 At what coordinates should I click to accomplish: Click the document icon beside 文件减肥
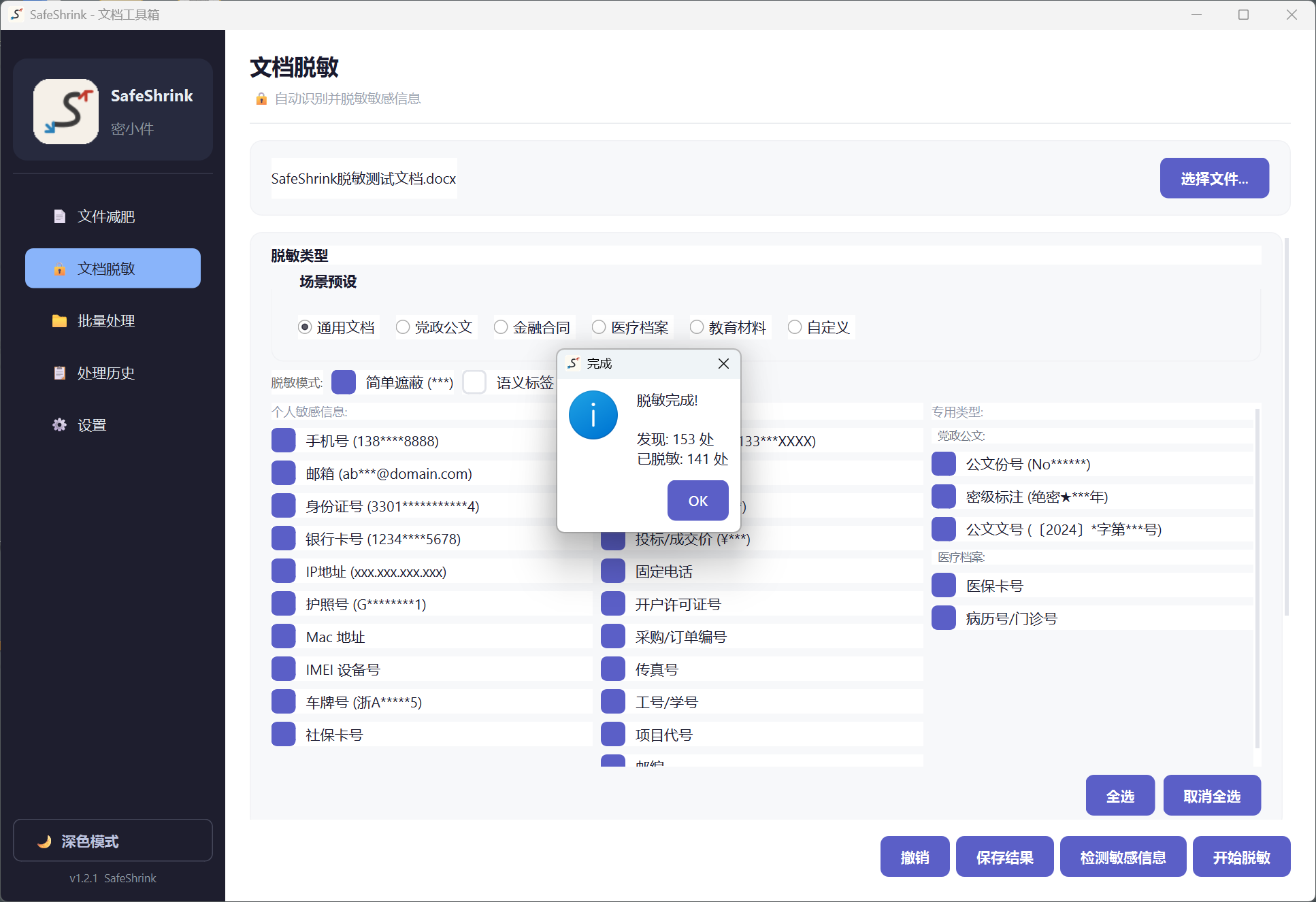point(60,216)
